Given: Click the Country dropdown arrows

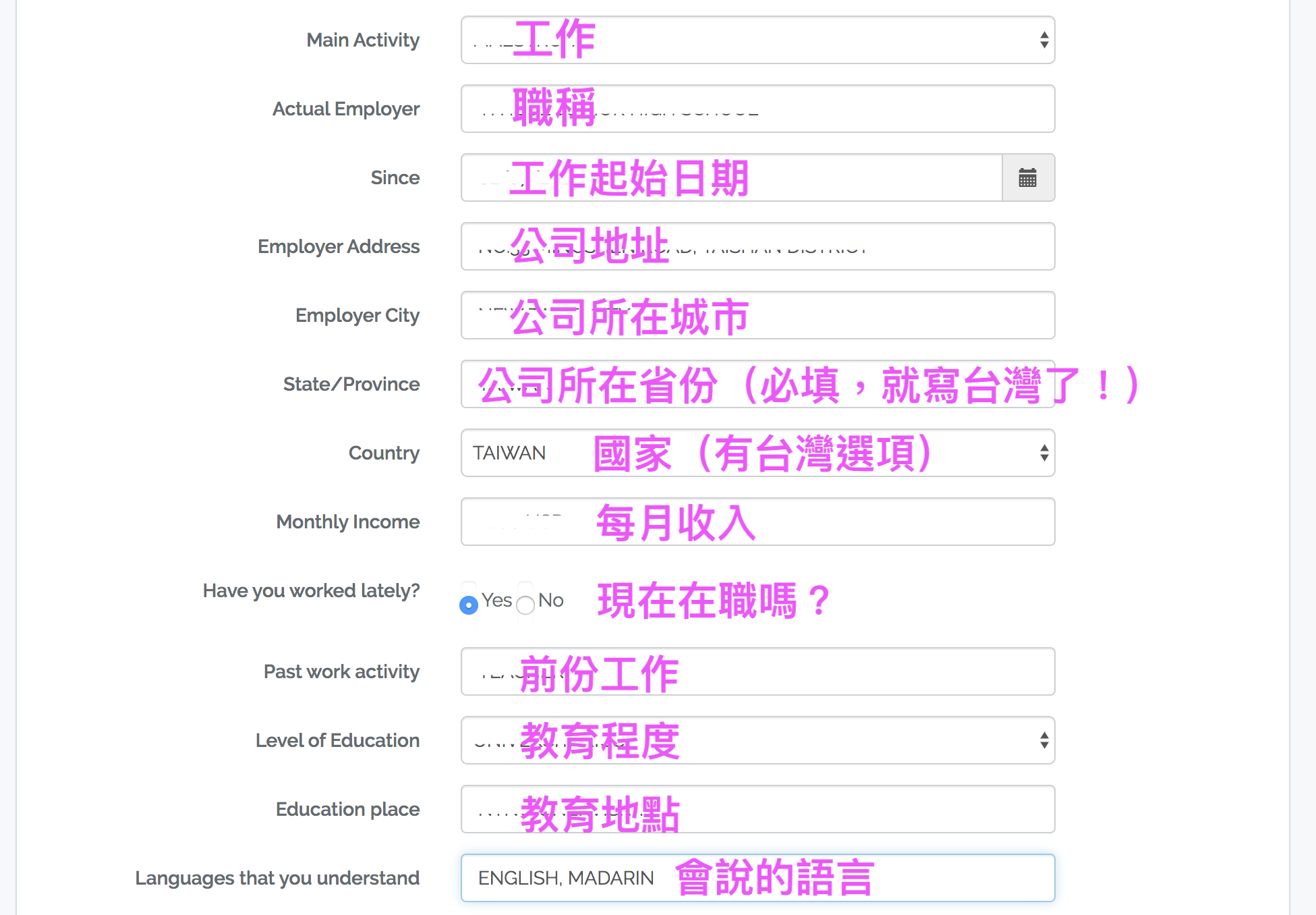Looking at the screenshot, I should pos(1044,453).
